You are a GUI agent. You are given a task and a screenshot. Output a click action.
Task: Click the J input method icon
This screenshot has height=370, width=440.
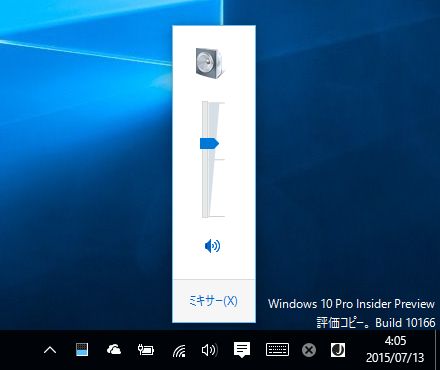(x=338, y=350)
